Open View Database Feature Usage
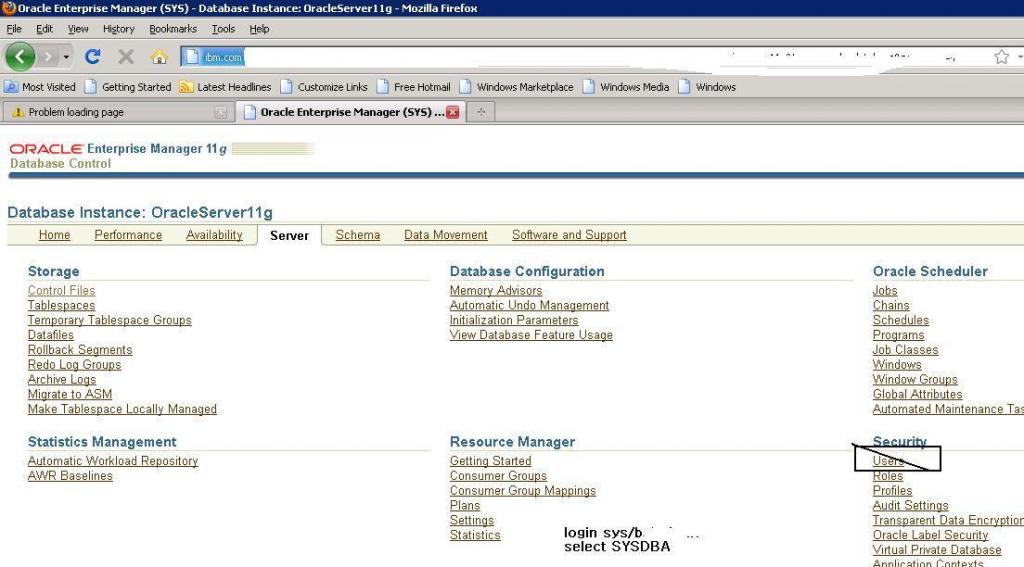Image resolution: width=1024 pixels, height=567 pixels. pos(531,335)
